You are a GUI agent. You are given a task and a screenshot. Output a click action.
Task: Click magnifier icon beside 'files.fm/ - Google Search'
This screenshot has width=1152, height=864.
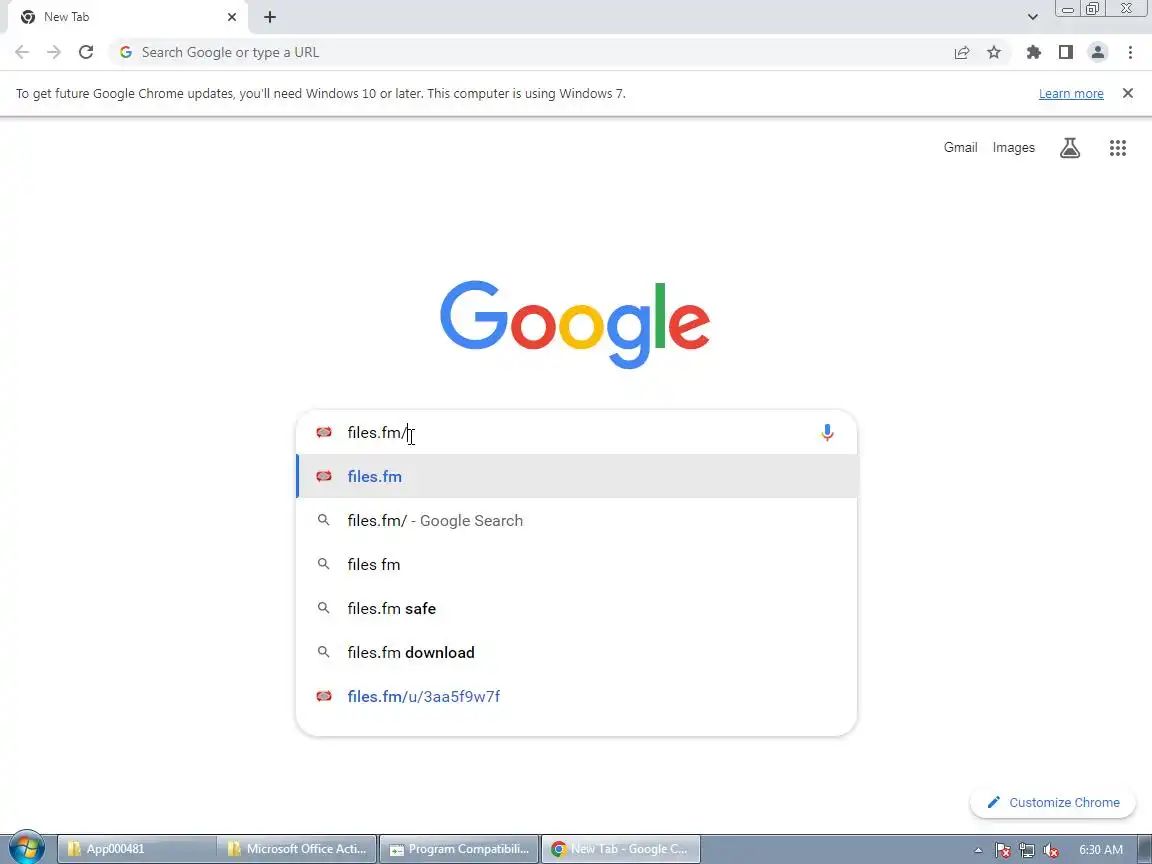pyautogui.click(x=323, y=520)
